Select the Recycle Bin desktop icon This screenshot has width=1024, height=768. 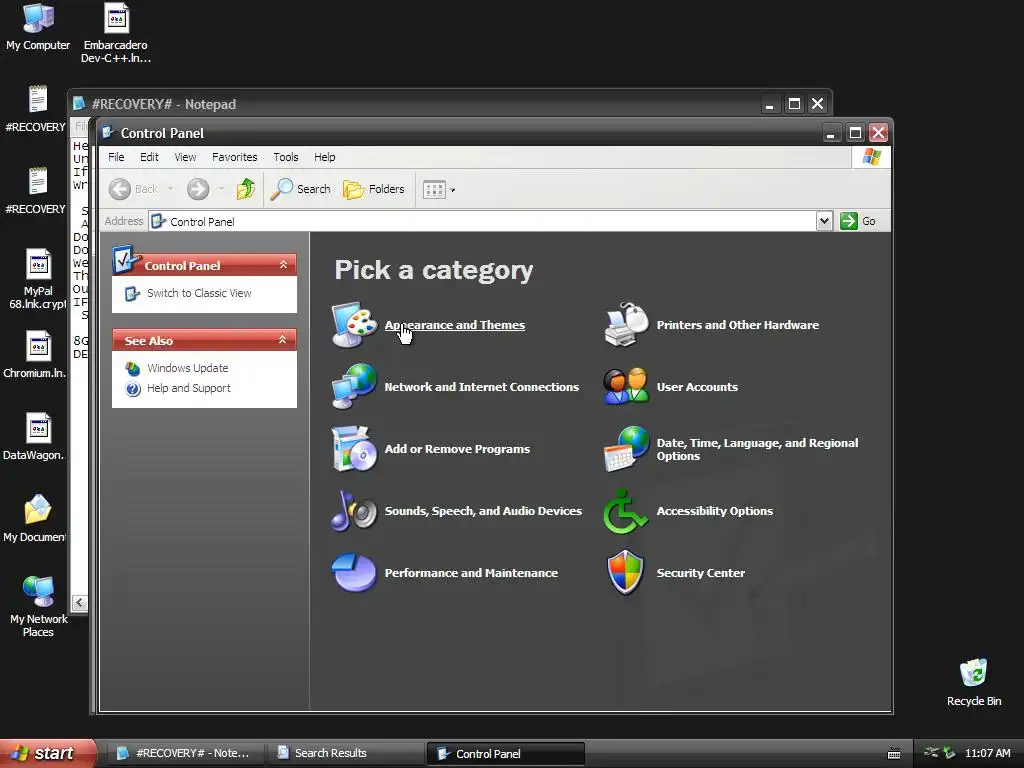pyautogui.click(x=974, y=682)
